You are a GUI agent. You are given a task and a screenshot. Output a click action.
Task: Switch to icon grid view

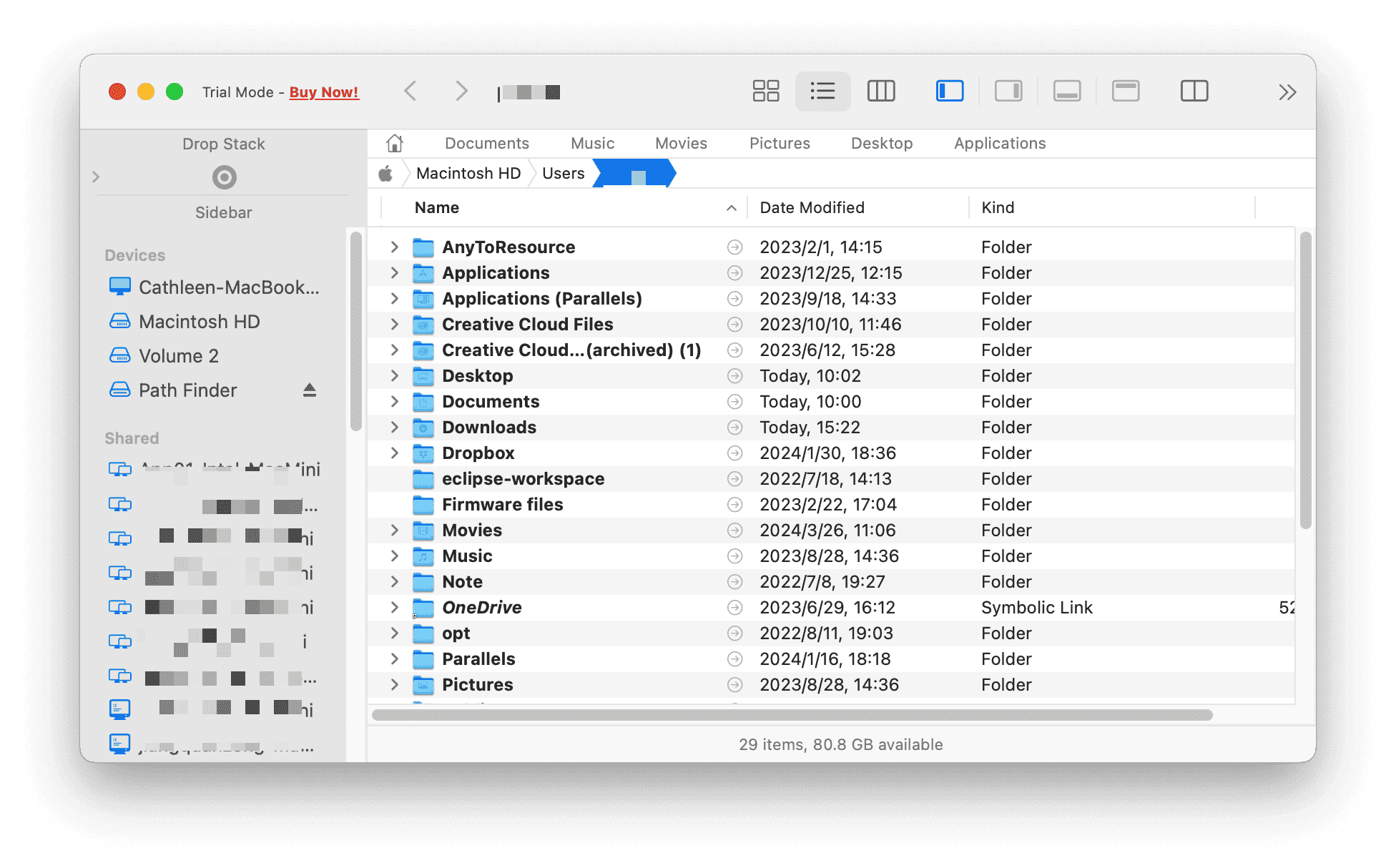point(765,91)
